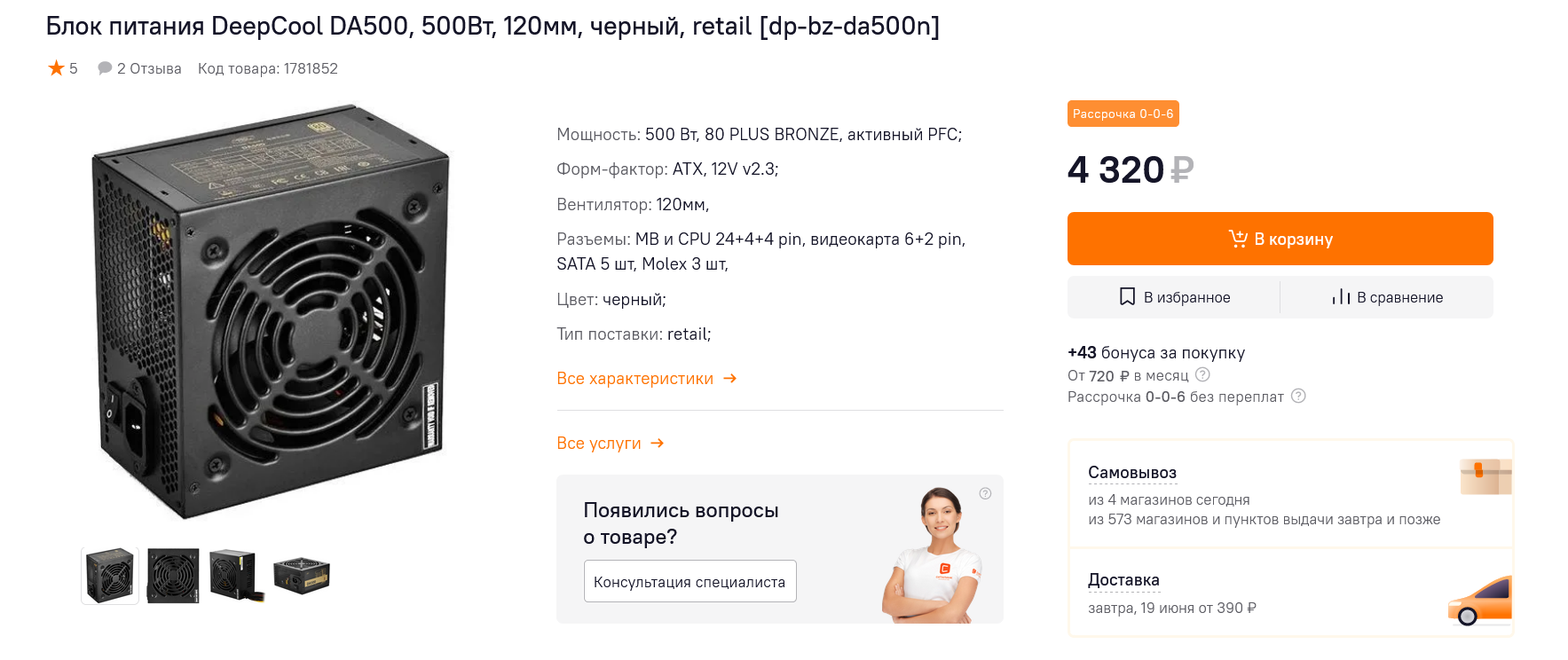This screenshot has height=660, width=1568.
Task: Open the 2 Отзыва reviews link
Action: (140, 68)
